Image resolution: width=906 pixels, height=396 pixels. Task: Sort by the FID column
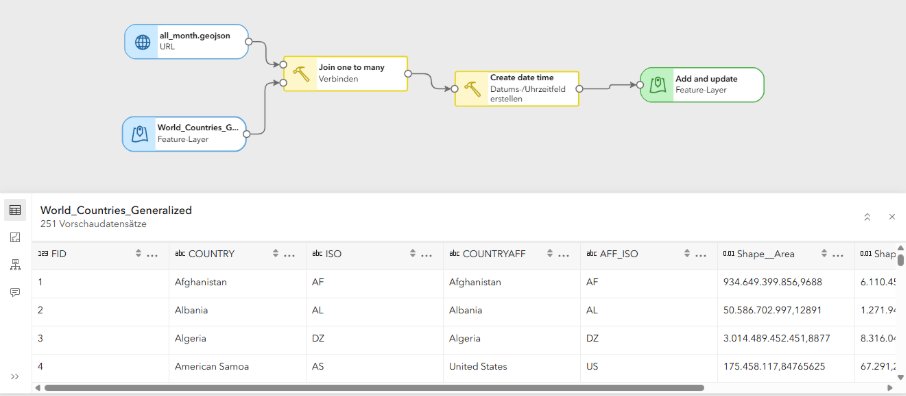pyautogui.click(x=138, y=253)
